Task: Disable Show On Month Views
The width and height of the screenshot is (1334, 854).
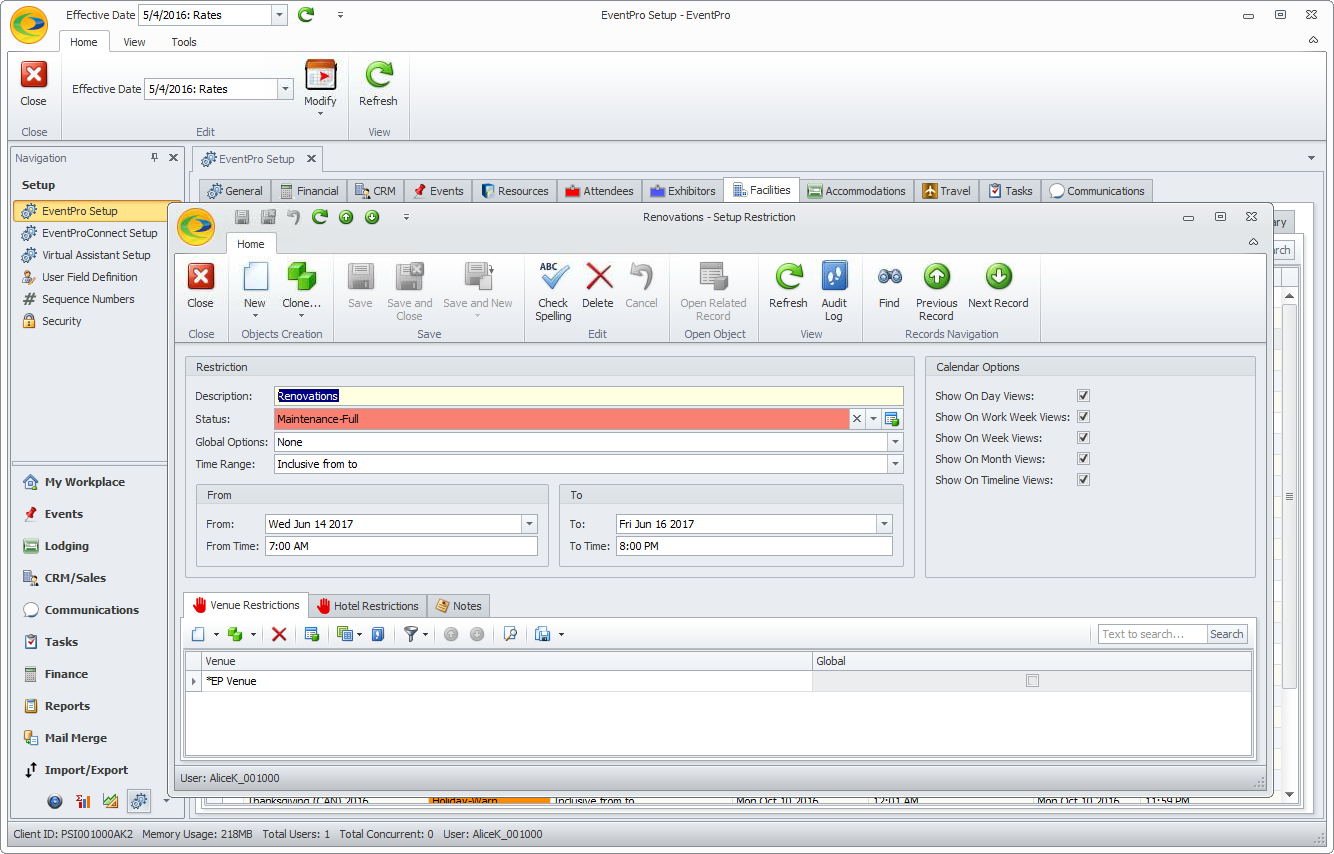Action: point(1083,459)
